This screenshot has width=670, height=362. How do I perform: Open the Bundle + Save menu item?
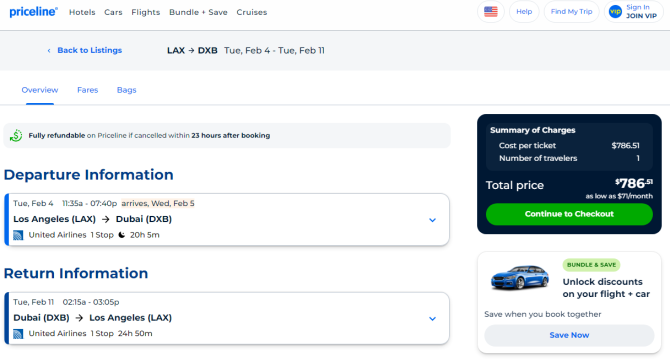point(198,12)
